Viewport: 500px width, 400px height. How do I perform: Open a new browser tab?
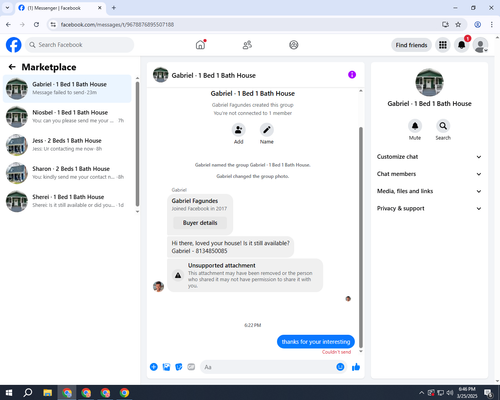pos(114,8)
